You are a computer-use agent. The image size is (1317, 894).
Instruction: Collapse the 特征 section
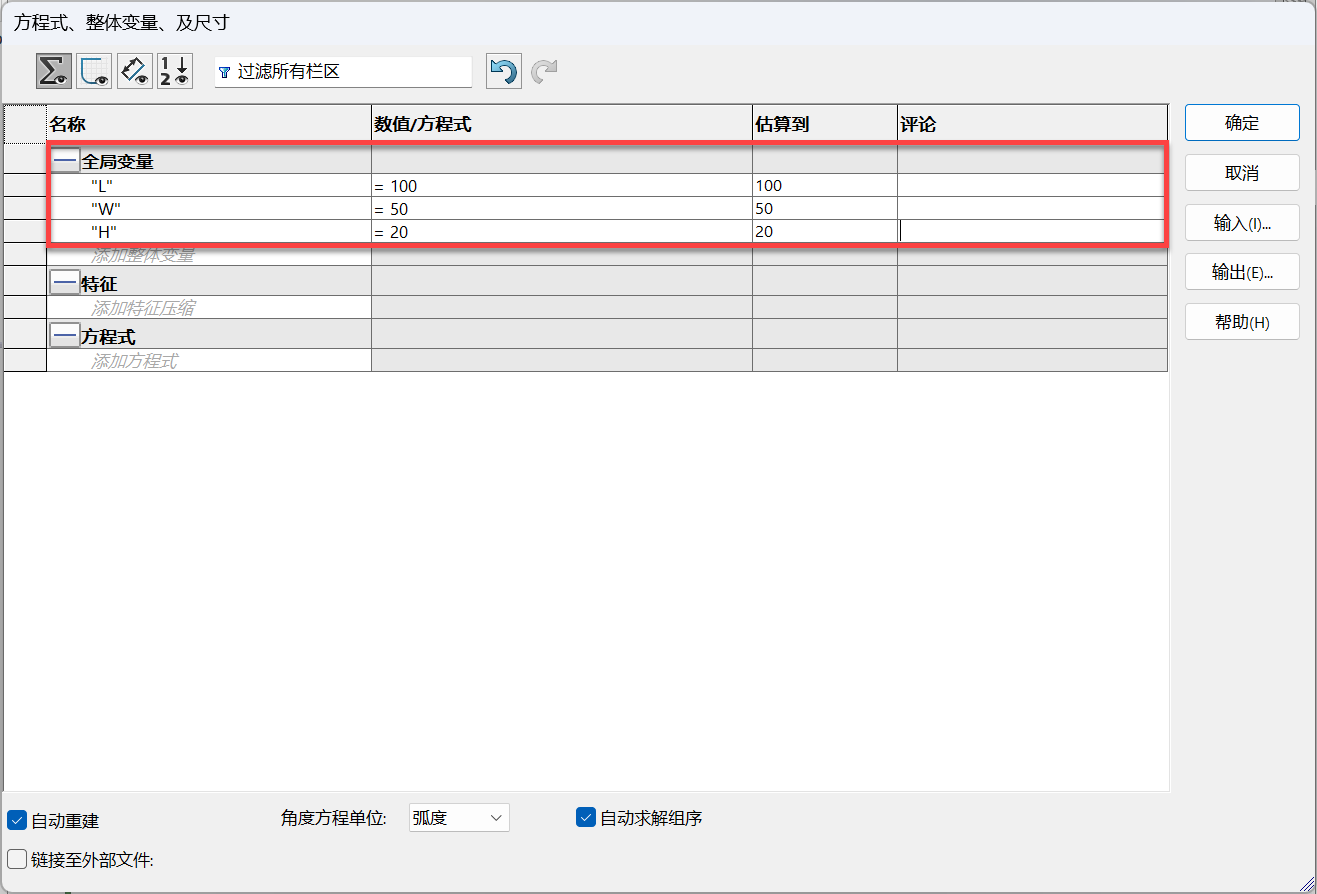pos(65,284)
